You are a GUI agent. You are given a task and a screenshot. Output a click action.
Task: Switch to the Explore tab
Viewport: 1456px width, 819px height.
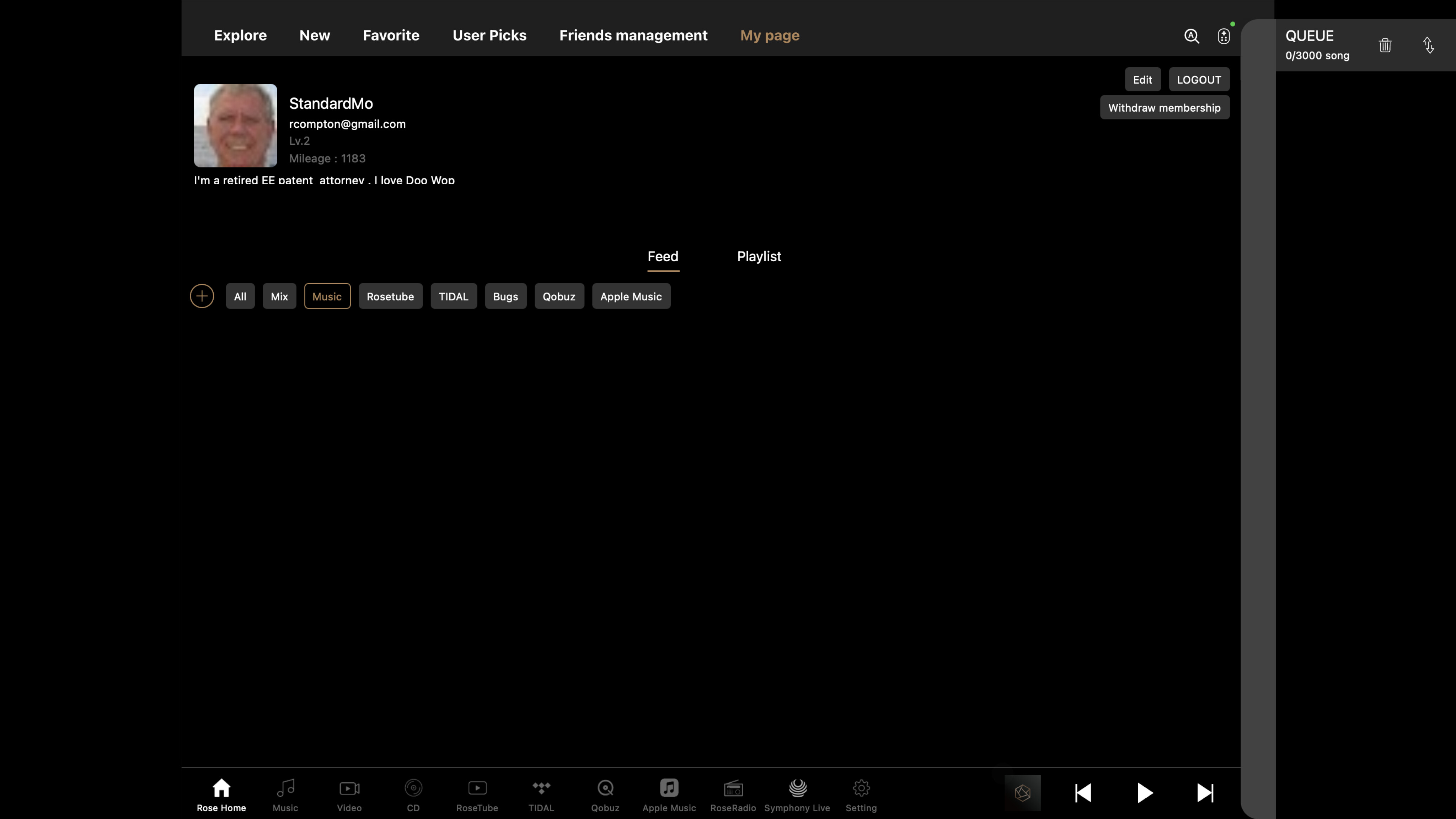(x=240, y=36)
